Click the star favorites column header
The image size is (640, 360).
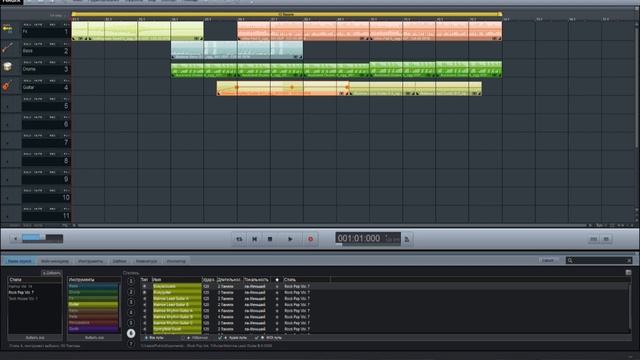[277, 280]
